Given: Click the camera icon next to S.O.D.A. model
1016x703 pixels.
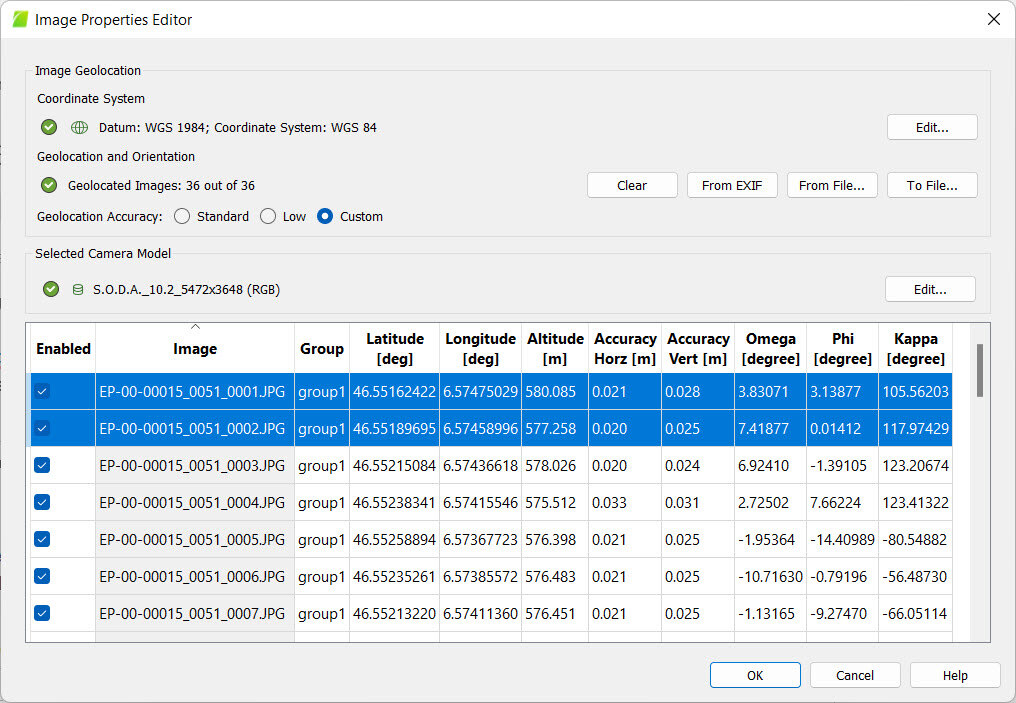Looking at the screenshot, I should [78, 289].
